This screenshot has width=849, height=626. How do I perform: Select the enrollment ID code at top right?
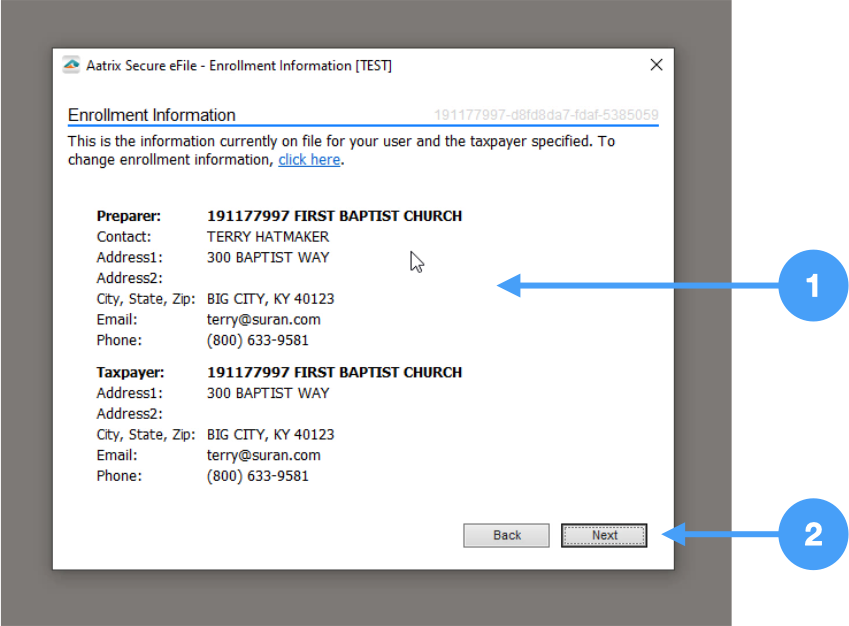click(x=546, y=115)
